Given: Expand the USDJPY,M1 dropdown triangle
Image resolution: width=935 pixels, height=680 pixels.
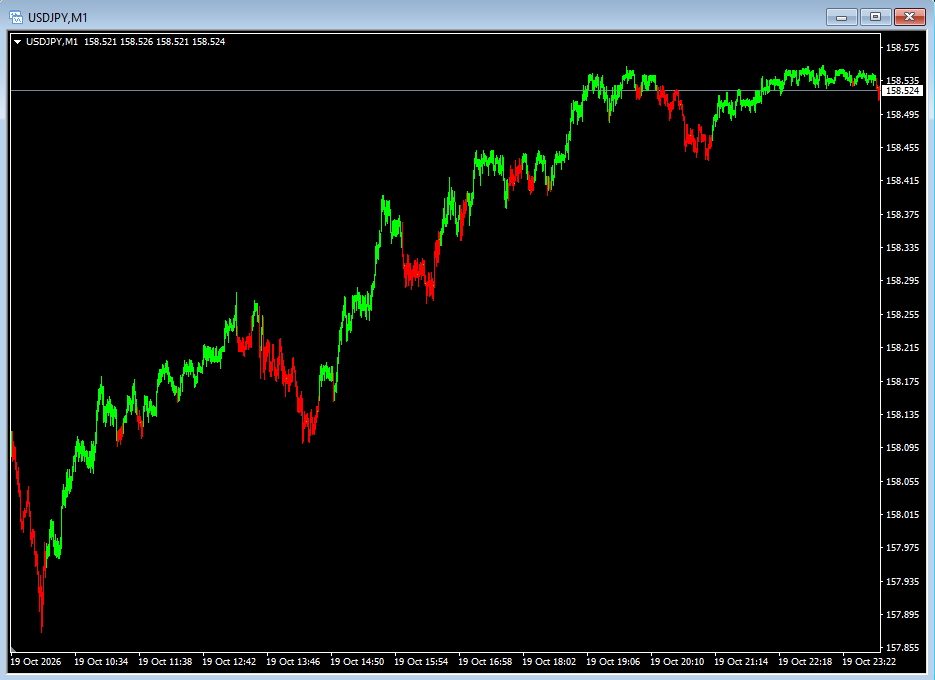Looking at the screenshot, I should tap(17, 42).
